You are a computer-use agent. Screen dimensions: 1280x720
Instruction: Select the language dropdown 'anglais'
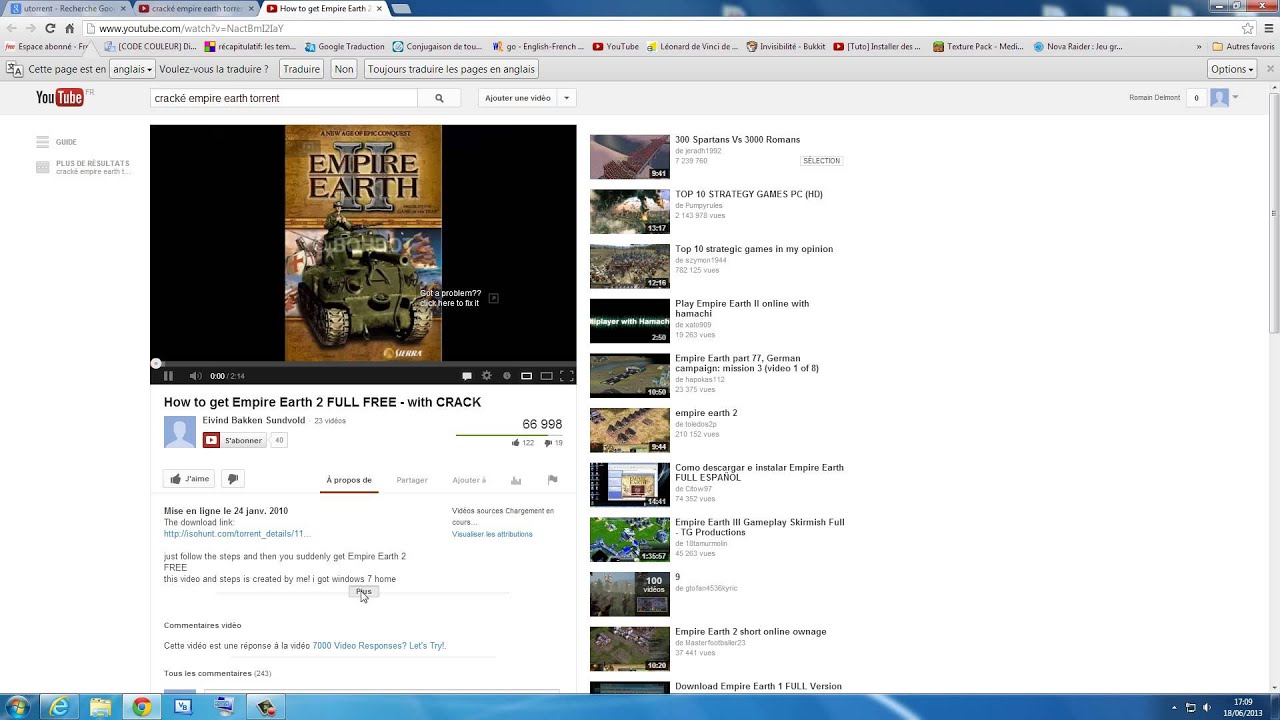click(132, 69)
